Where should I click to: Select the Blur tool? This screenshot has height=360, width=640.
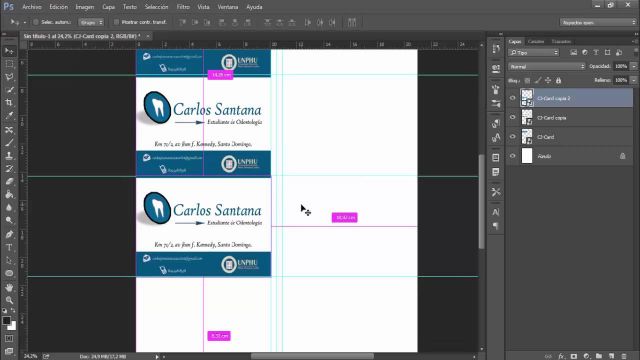pyautogui.click(x=9, y=207)
